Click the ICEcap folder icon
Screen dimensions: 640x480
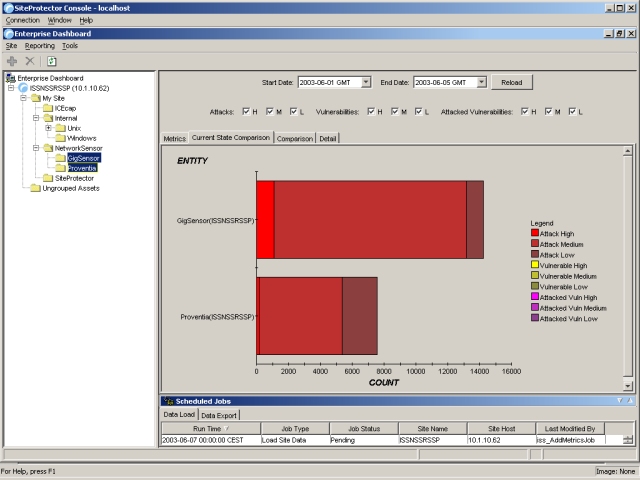pyautogui.click(x=48, y=108)
